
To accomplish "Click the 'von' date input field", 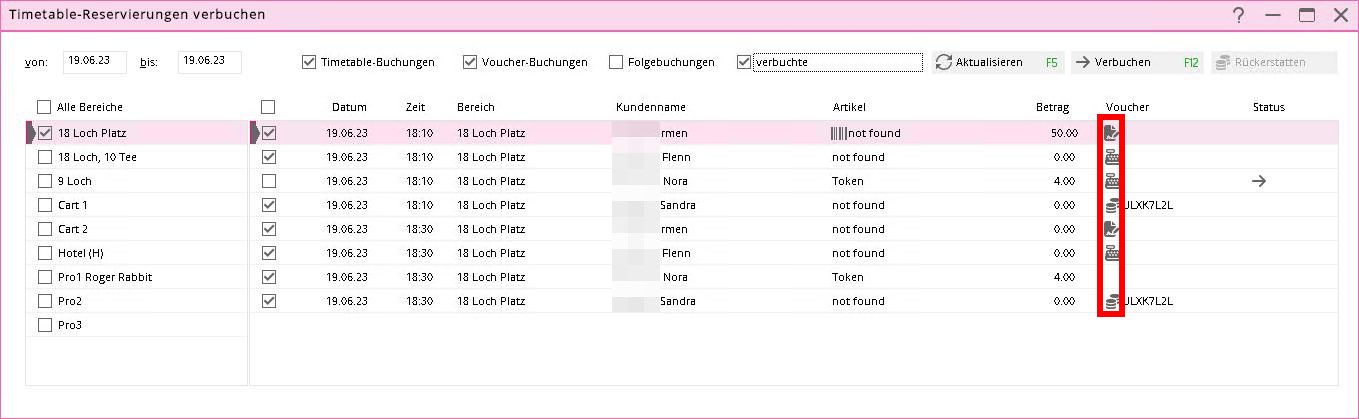I will tap(95, 62).
